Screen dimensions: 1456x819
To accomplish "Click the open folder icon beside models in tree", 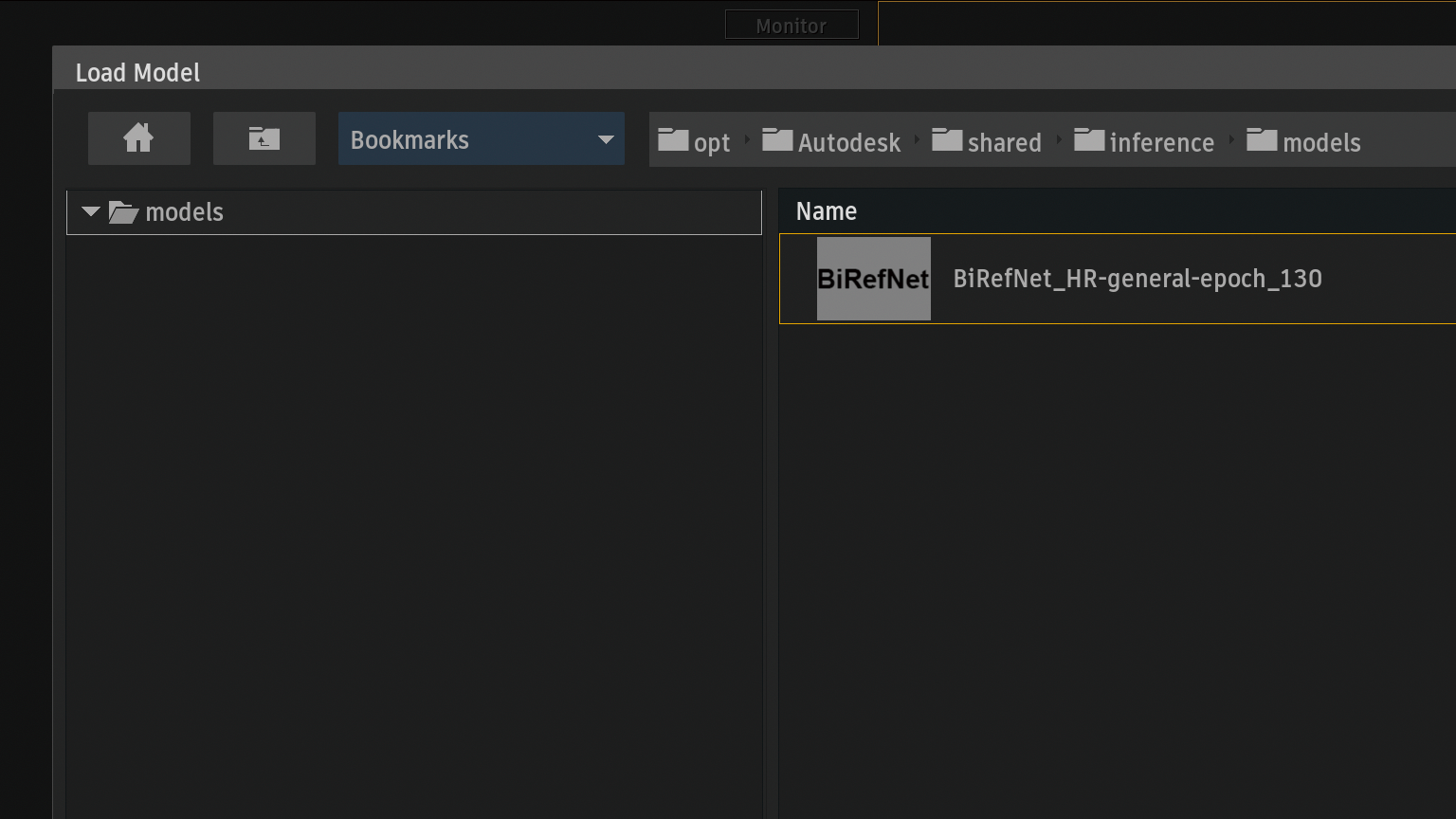I will coord(123,212).
